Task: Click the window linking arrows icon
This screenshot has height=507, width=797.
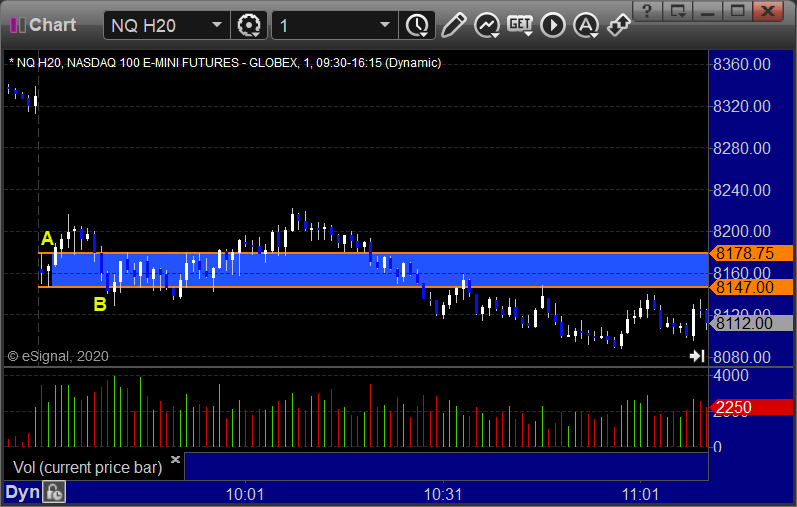Action: (619, 25)
